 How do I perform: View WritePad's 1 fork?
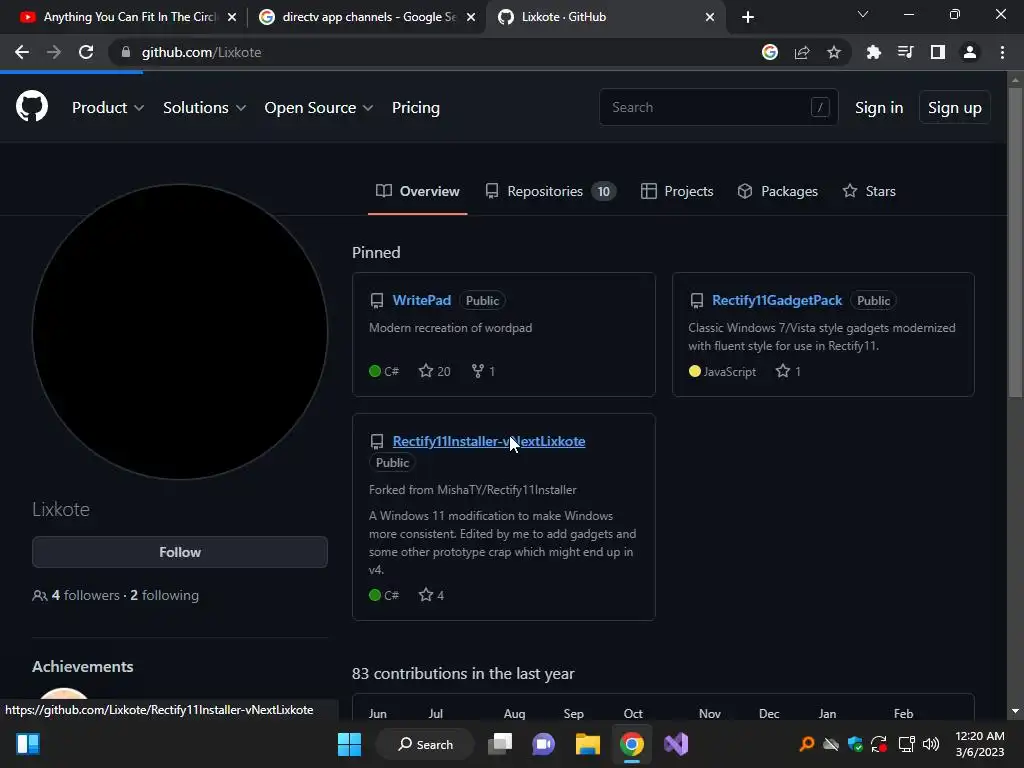click(x=483, y=372)
